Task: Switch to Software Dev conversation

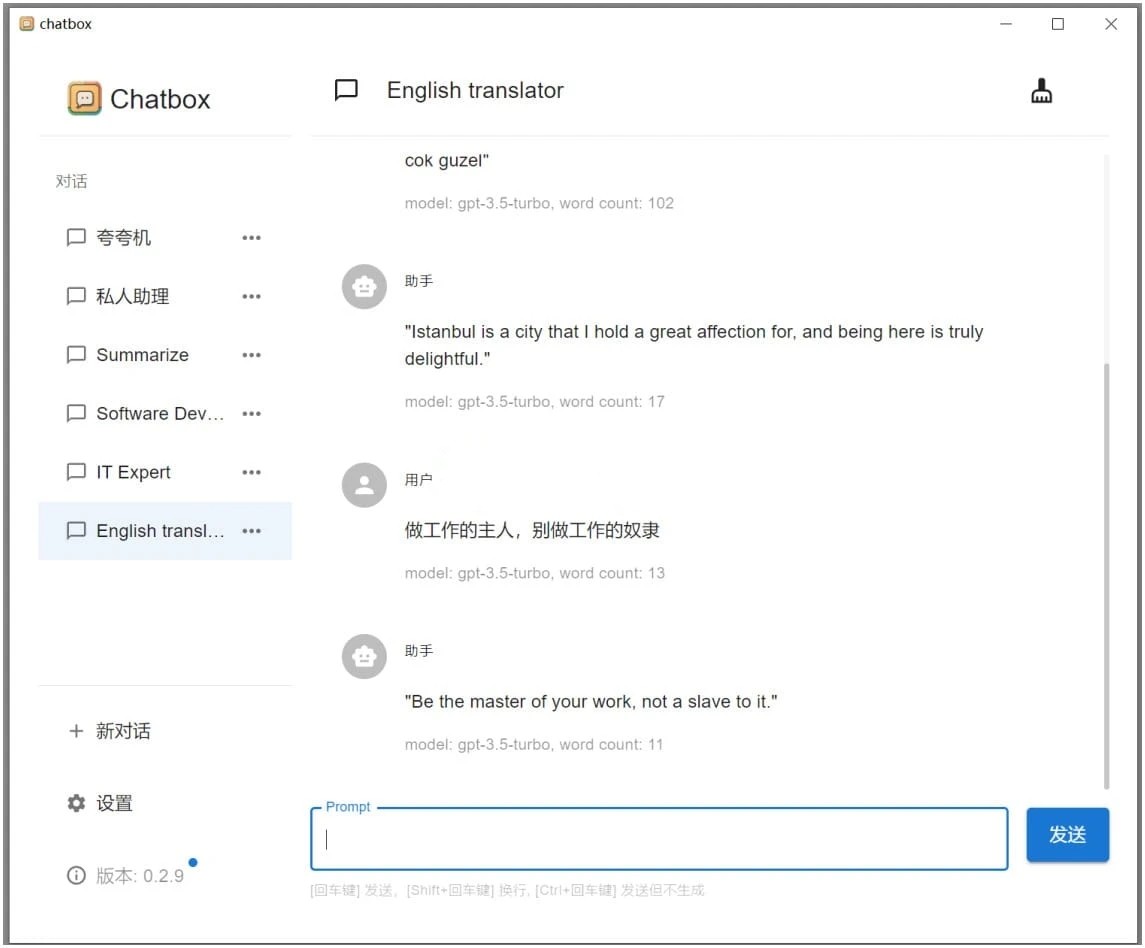Action: point(159,414)
